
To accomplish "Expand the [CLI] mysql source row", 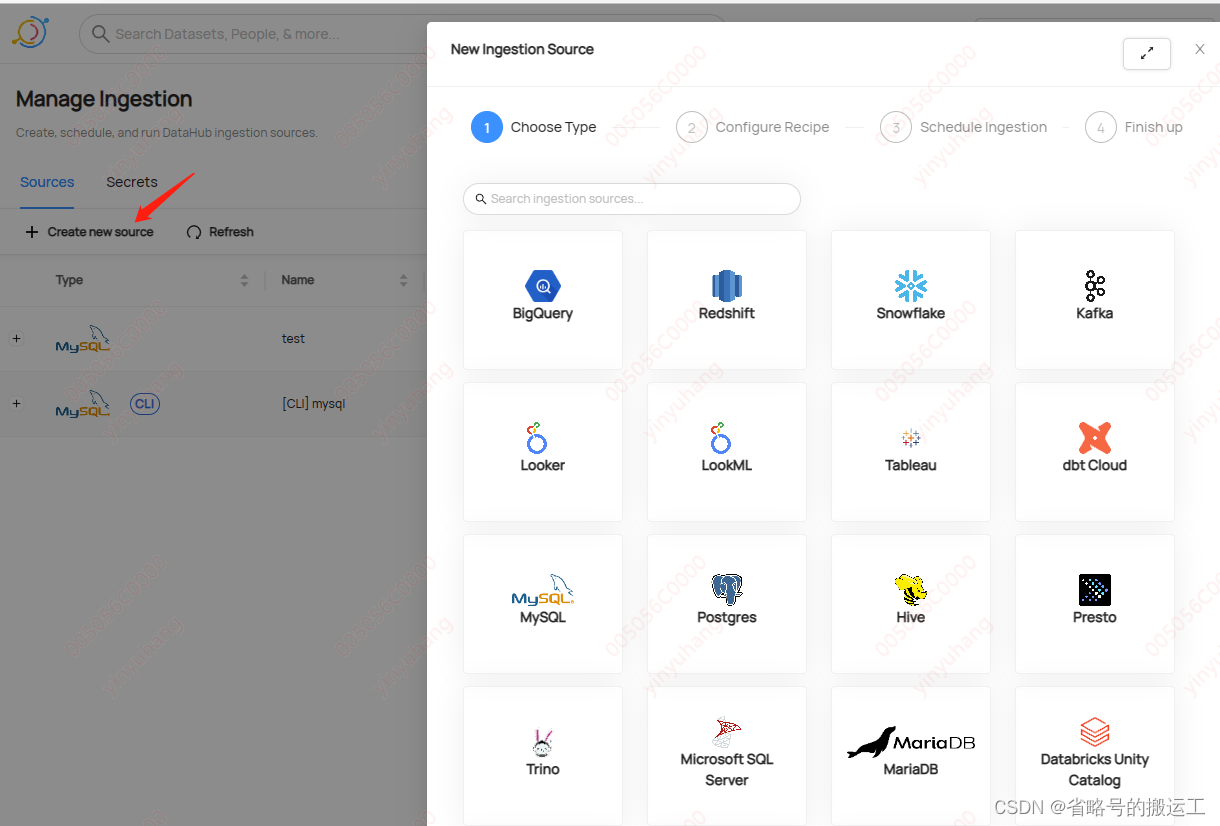I will [x=16, y=403].
